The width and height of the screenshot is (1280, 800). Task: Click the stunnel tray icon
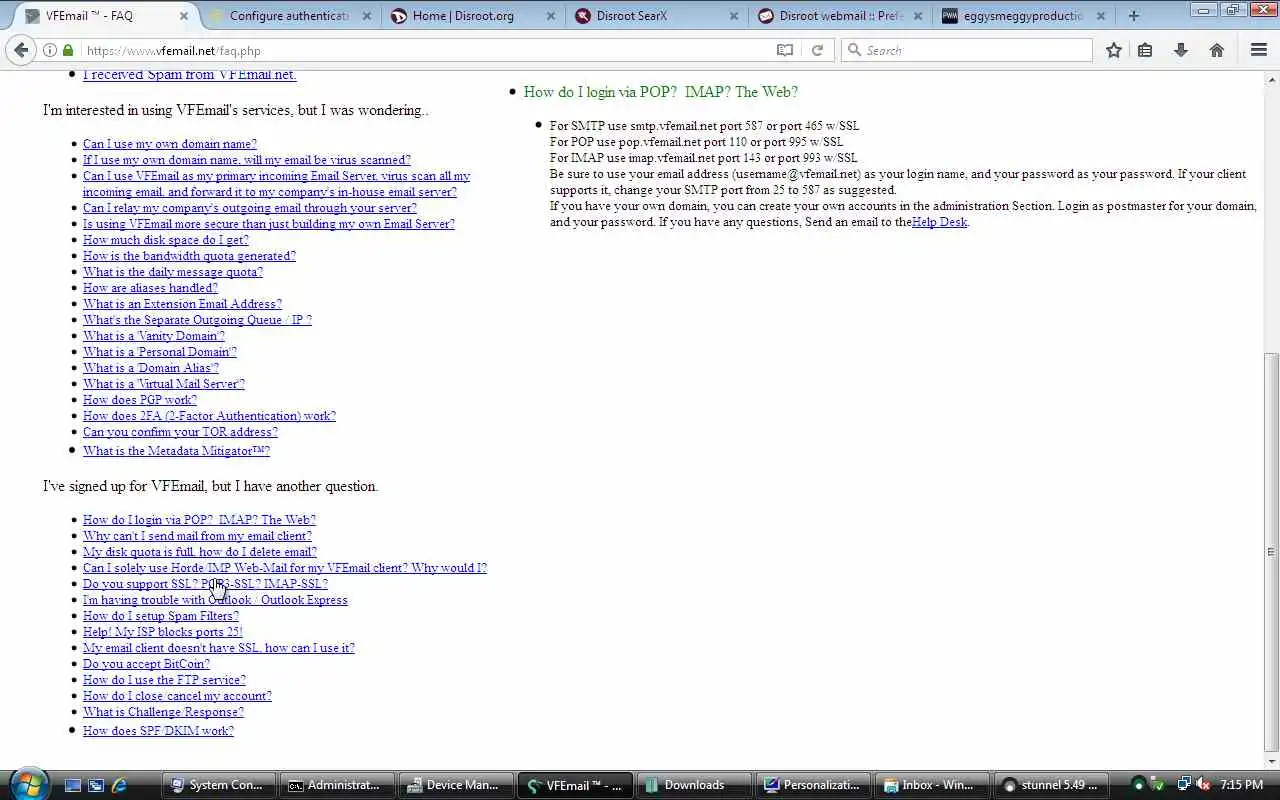pos(1139,785)
